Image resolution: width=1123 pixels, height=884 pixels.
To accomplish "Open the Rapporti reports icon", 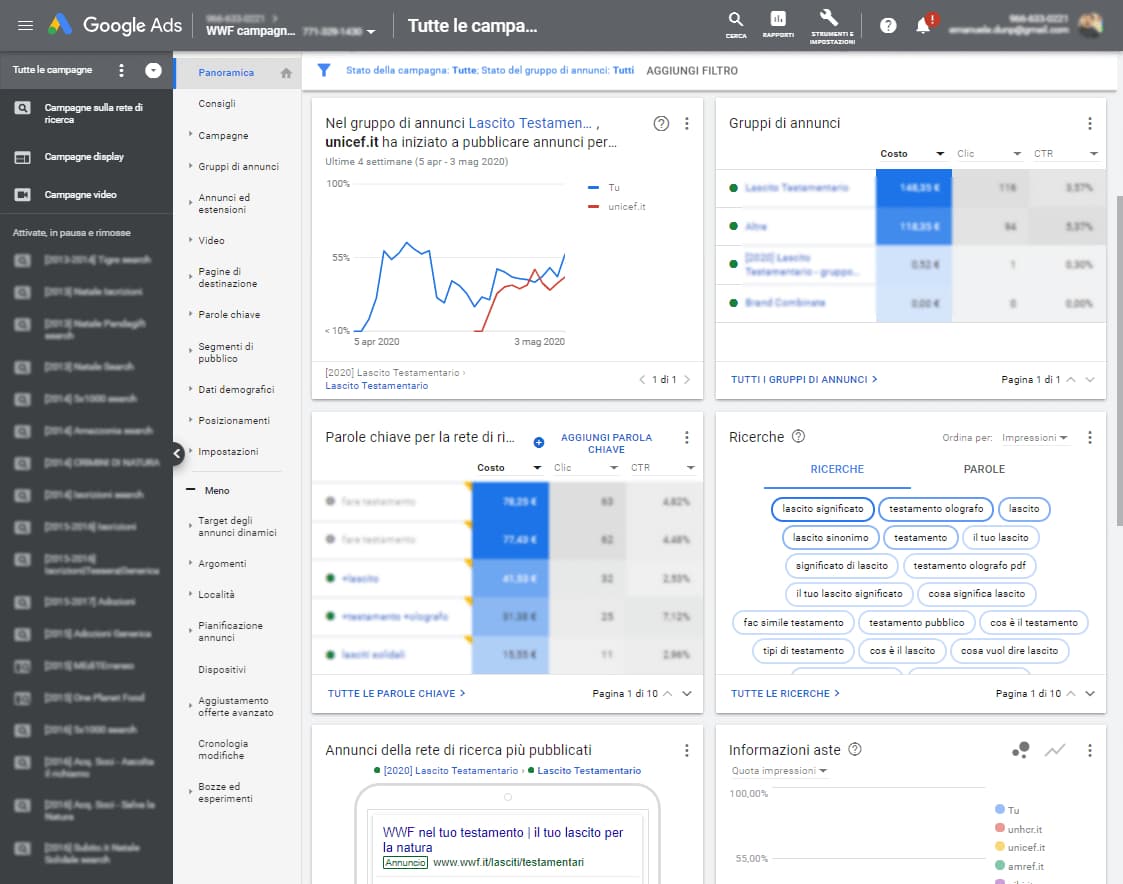I will 778,24.
